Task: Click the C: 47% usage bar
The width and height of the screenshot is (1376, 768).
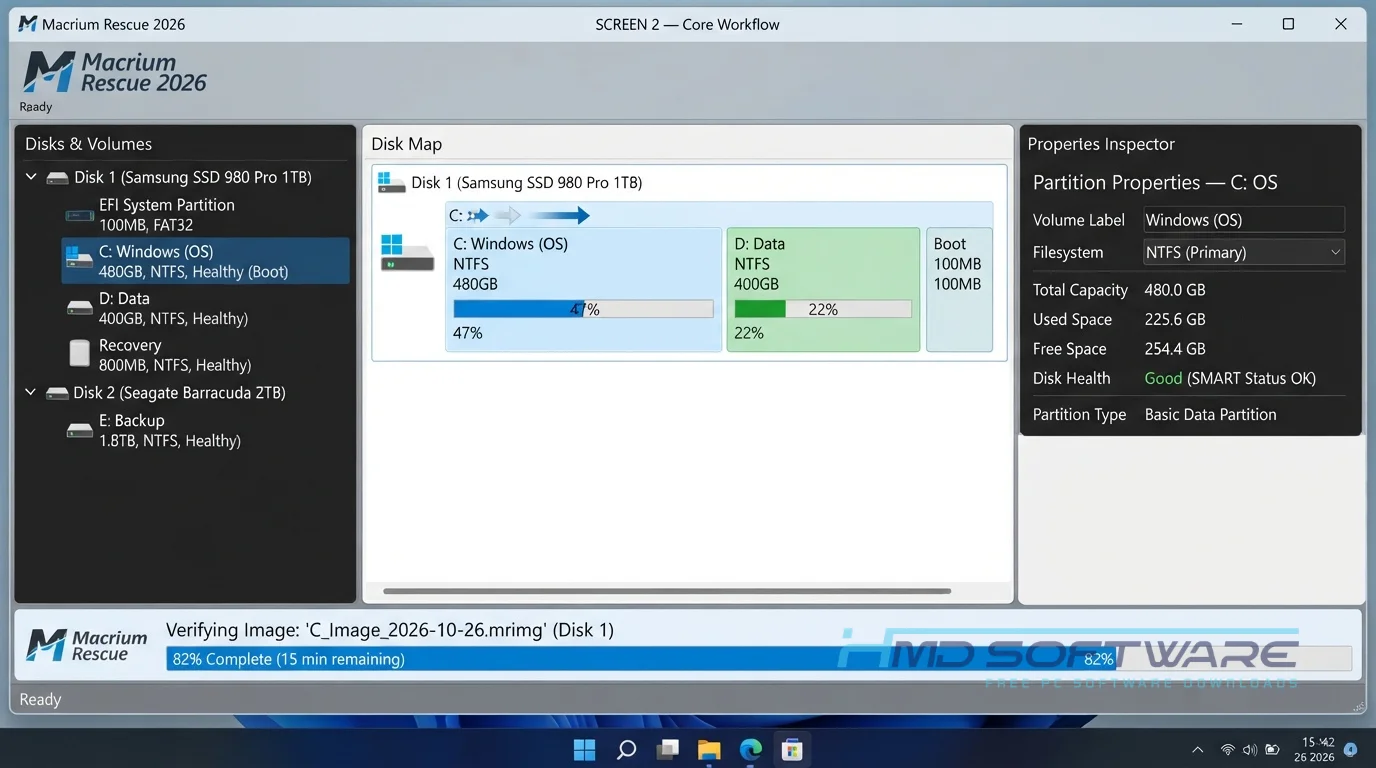Action: [x=584, y=309]
